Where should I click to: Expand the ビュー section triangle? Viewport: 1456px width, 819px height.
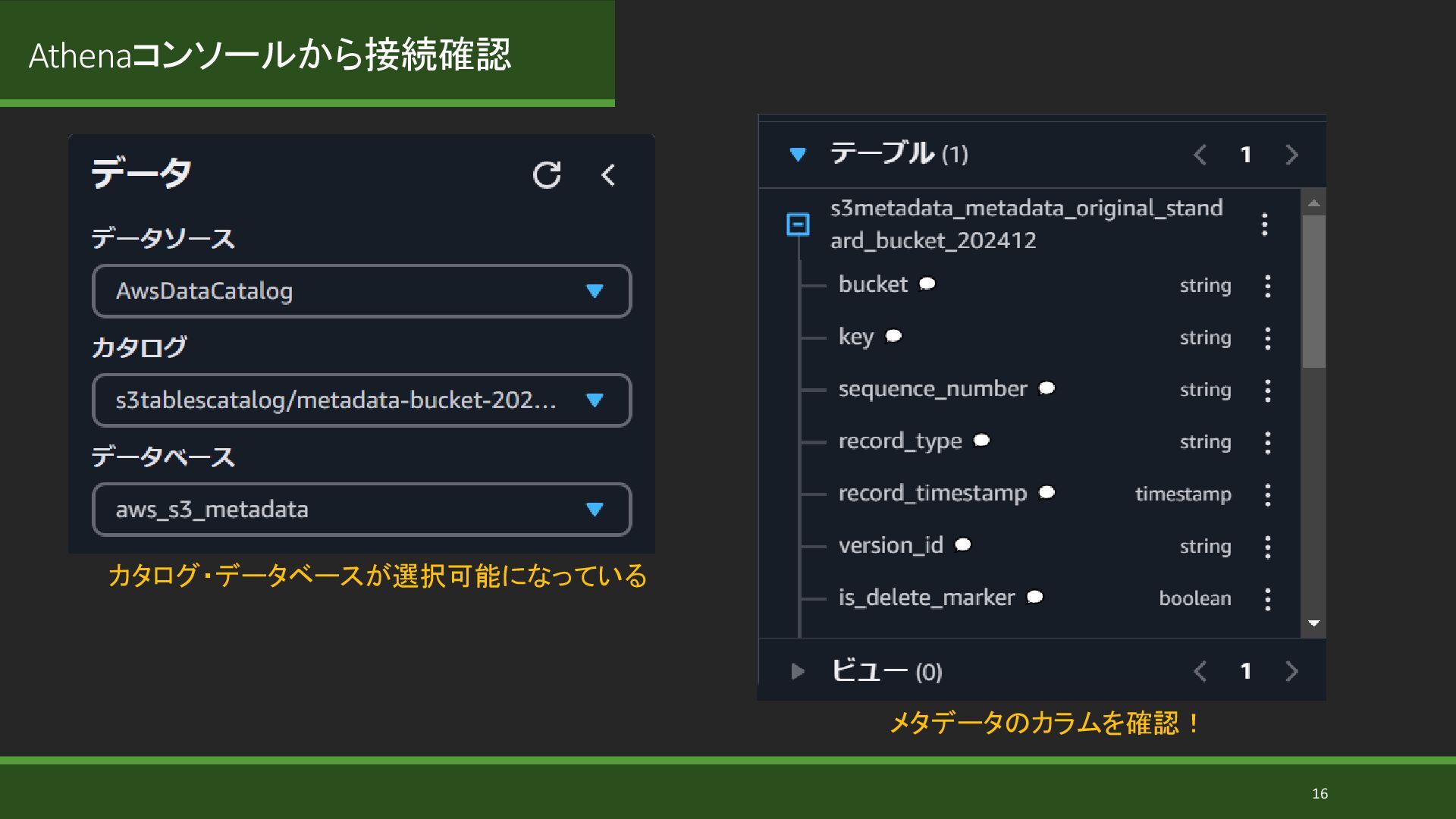click(x=797, y=671)
